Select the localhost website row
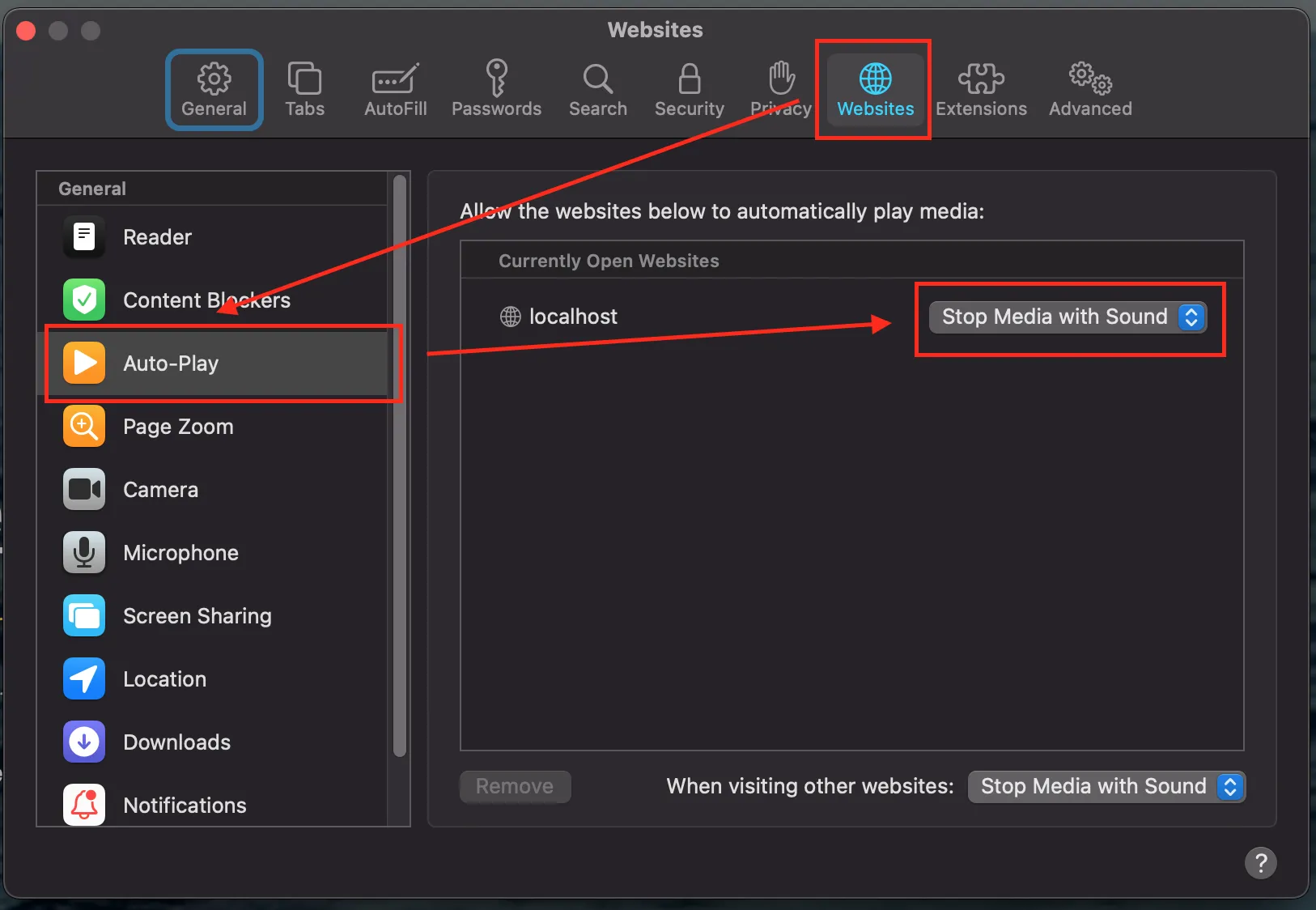The height and width of the screenshot is (910, 1316). pos(851,317)
